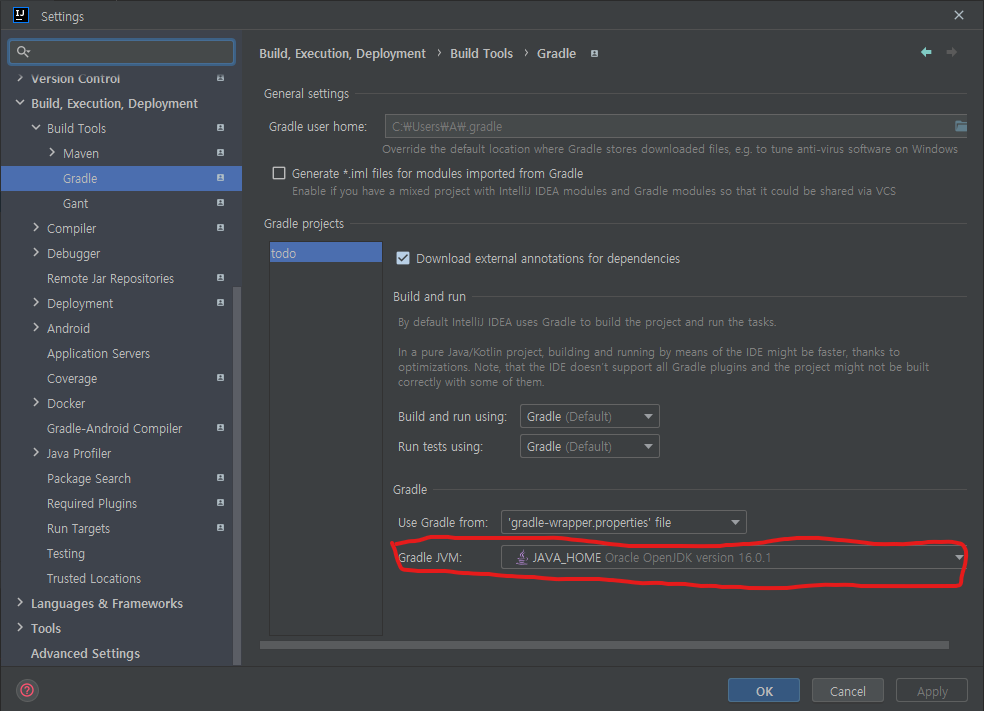Click the project icon on the Run Targets row
The height and width of the screenshot is (711, 984).
pos(220,528)
